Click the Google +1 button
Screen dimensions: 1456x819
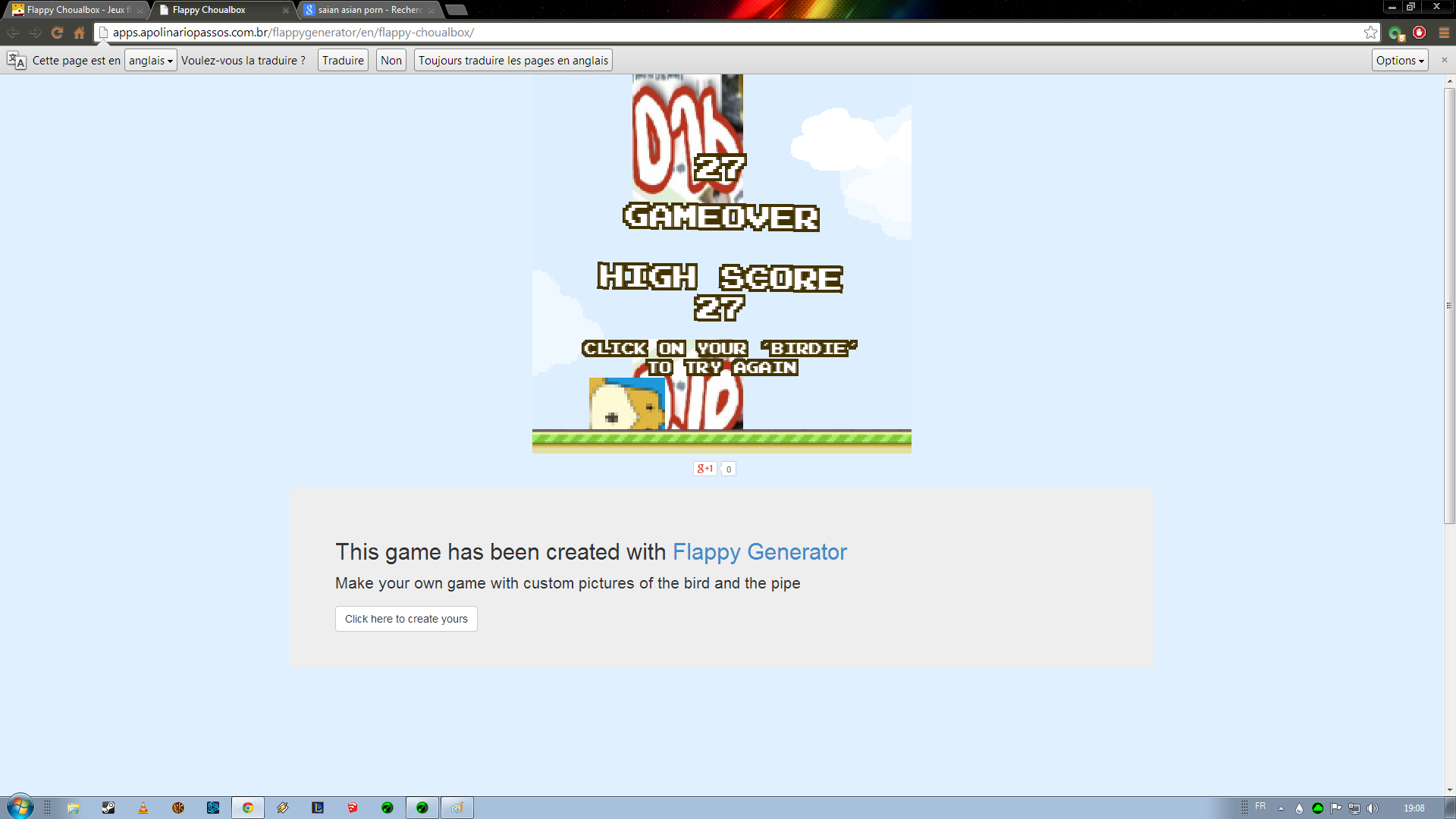point(704,469)
